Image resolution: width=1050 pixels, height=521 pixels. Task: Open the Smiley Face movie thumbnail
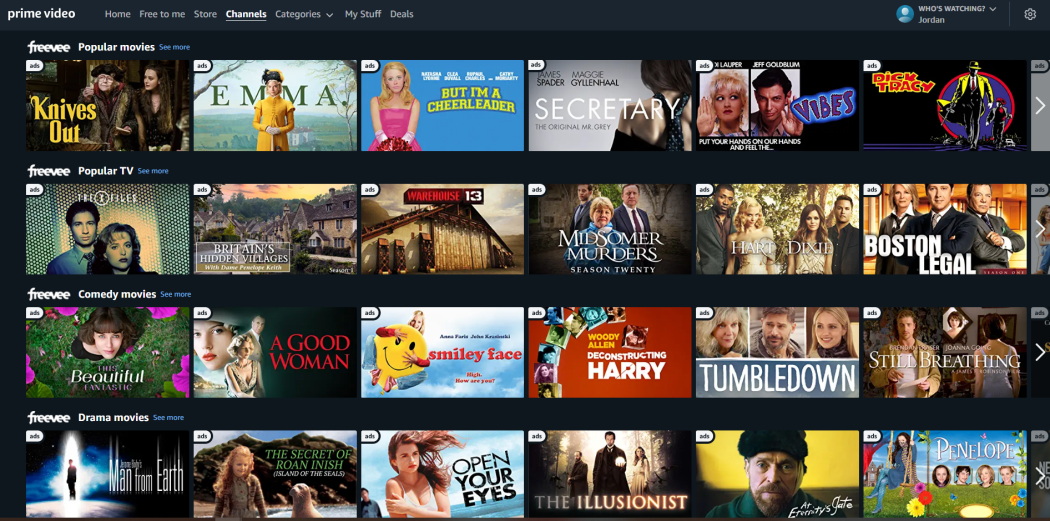pyautogui.click(x=443, y=352)
